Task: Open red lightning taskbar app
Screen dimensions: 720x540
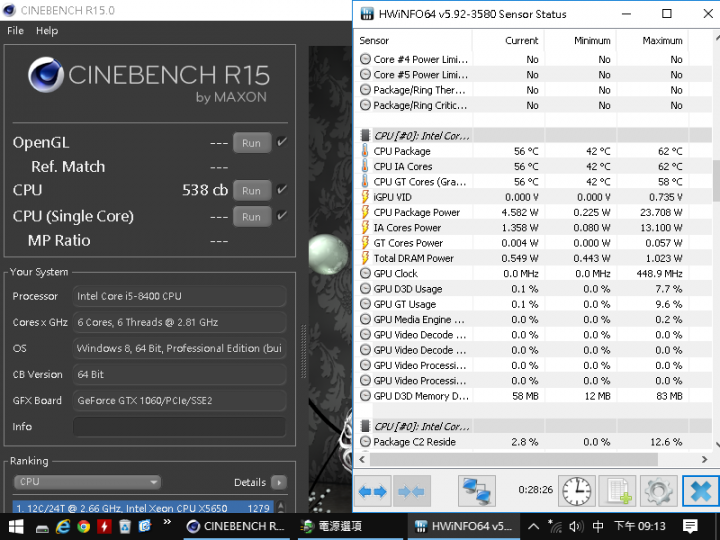Action: [x=104, y=526]
